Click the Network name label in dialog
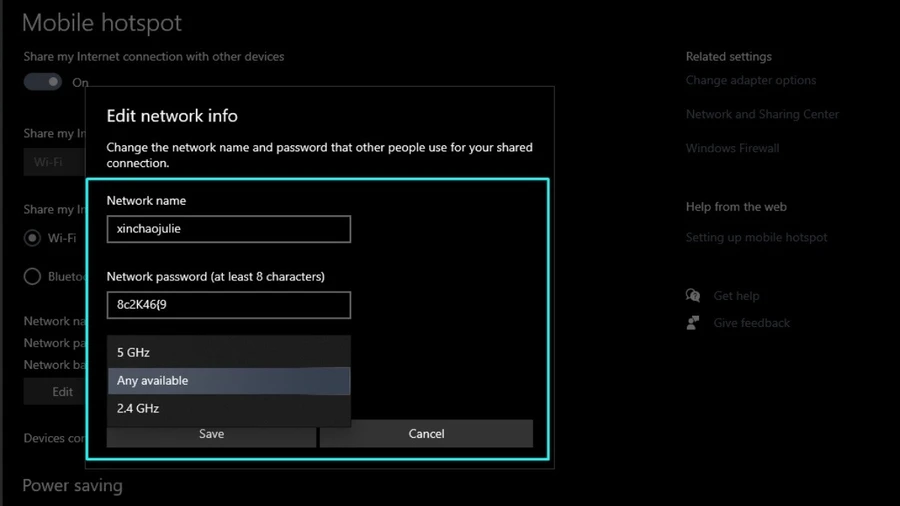Screen dimensions: 900x506 click(x=146, y=201)
